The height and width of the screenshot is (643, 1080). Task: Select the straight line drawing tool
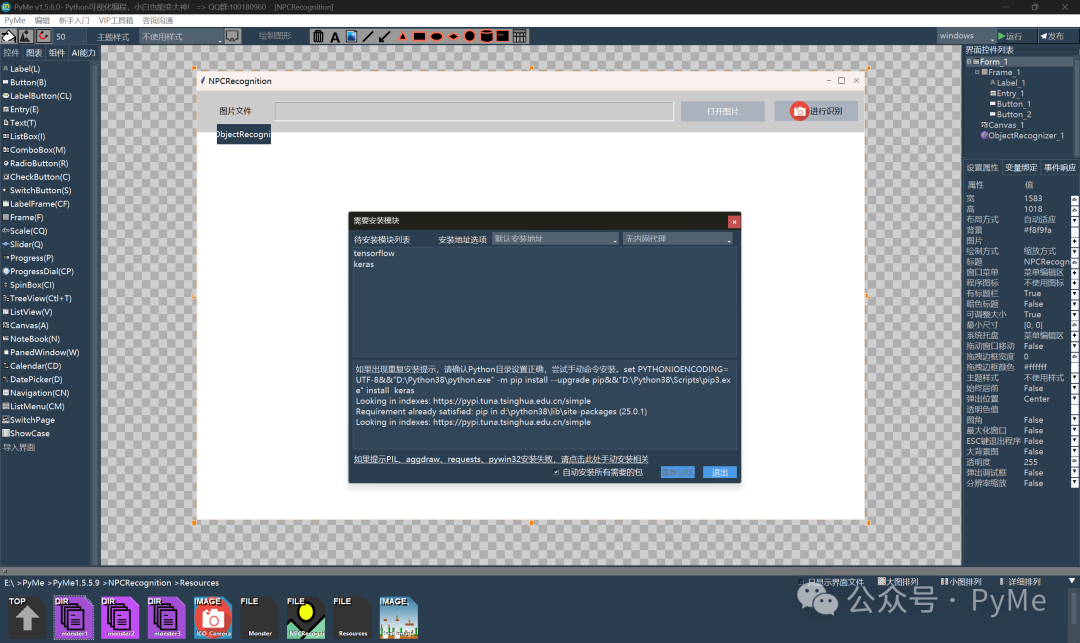click(368, 36)
